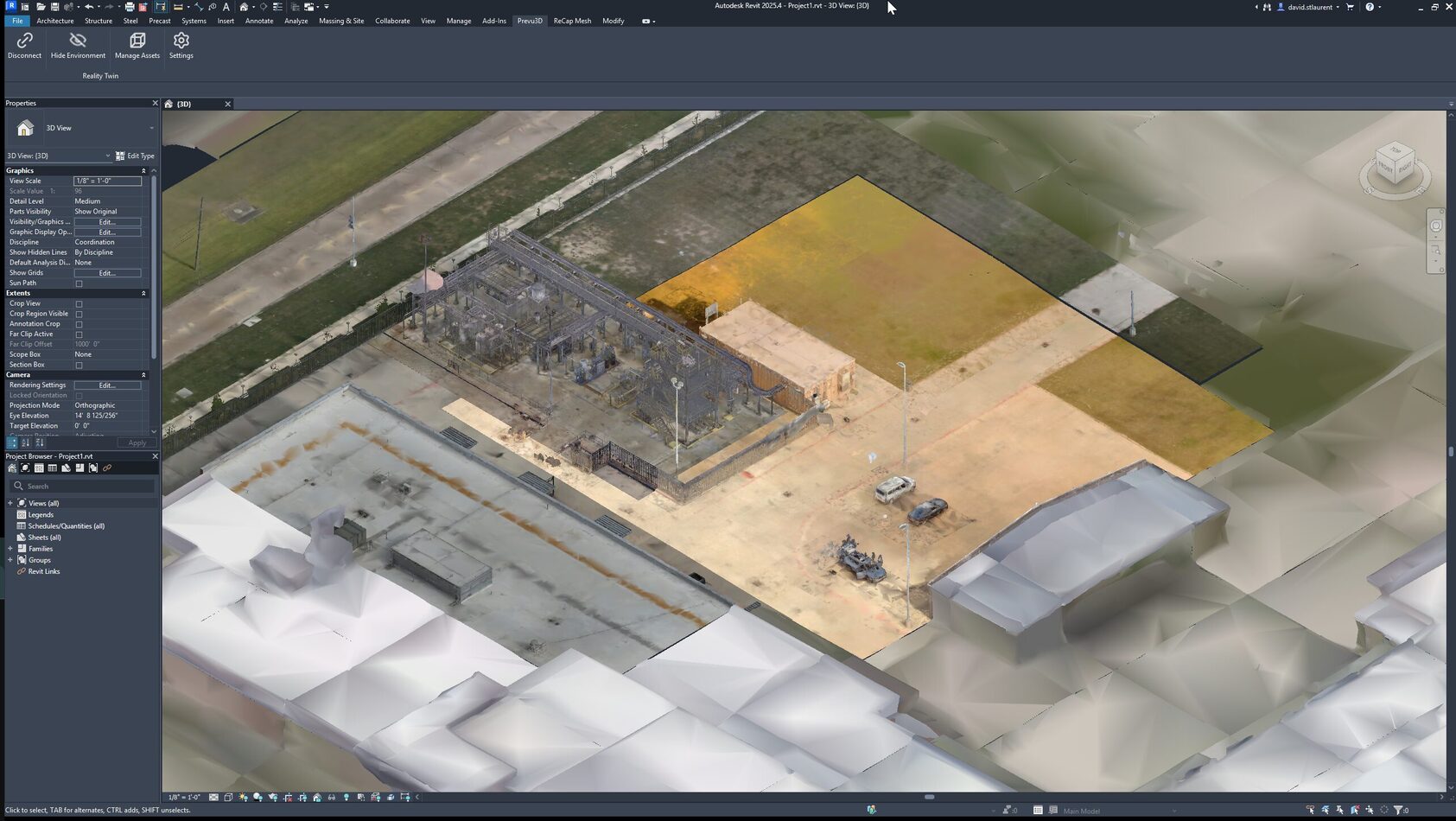1456x821 pixels.
Task: Expand the Families node in Project Browser
Action: click(10, 548)
